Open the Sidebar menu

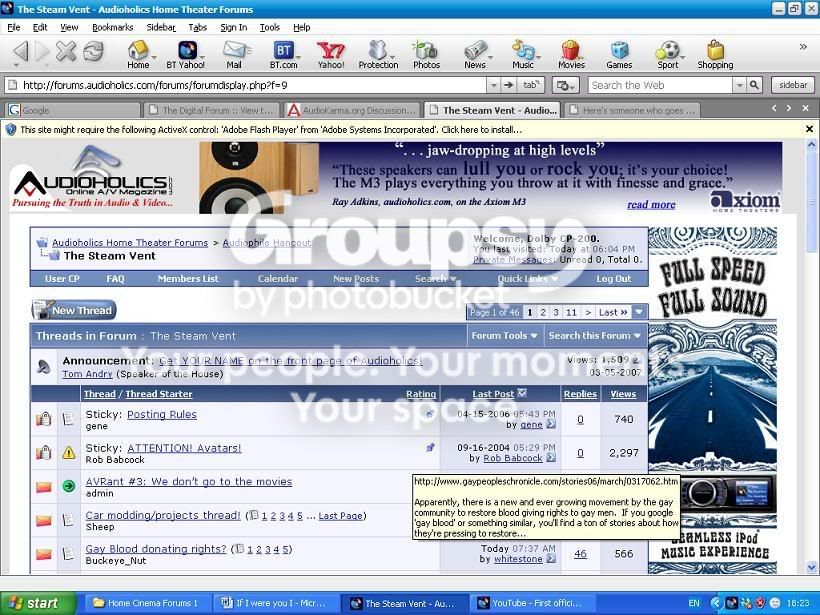coord(161,27)
